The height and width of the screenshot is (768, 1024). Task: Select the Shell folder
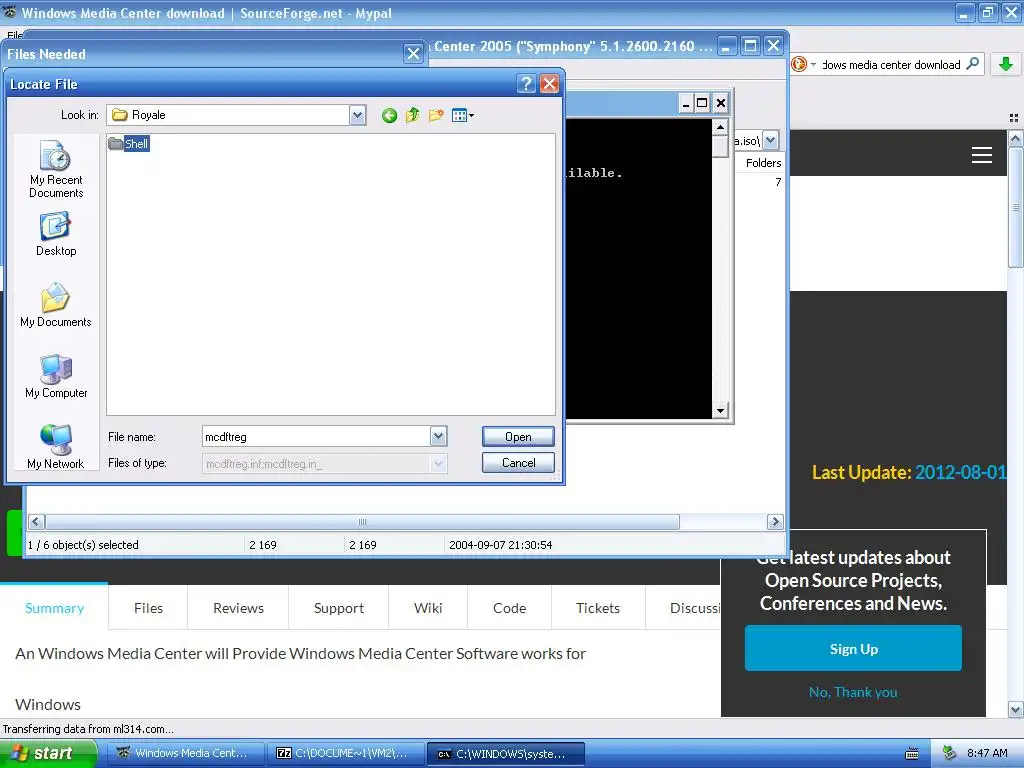(129, 144)
